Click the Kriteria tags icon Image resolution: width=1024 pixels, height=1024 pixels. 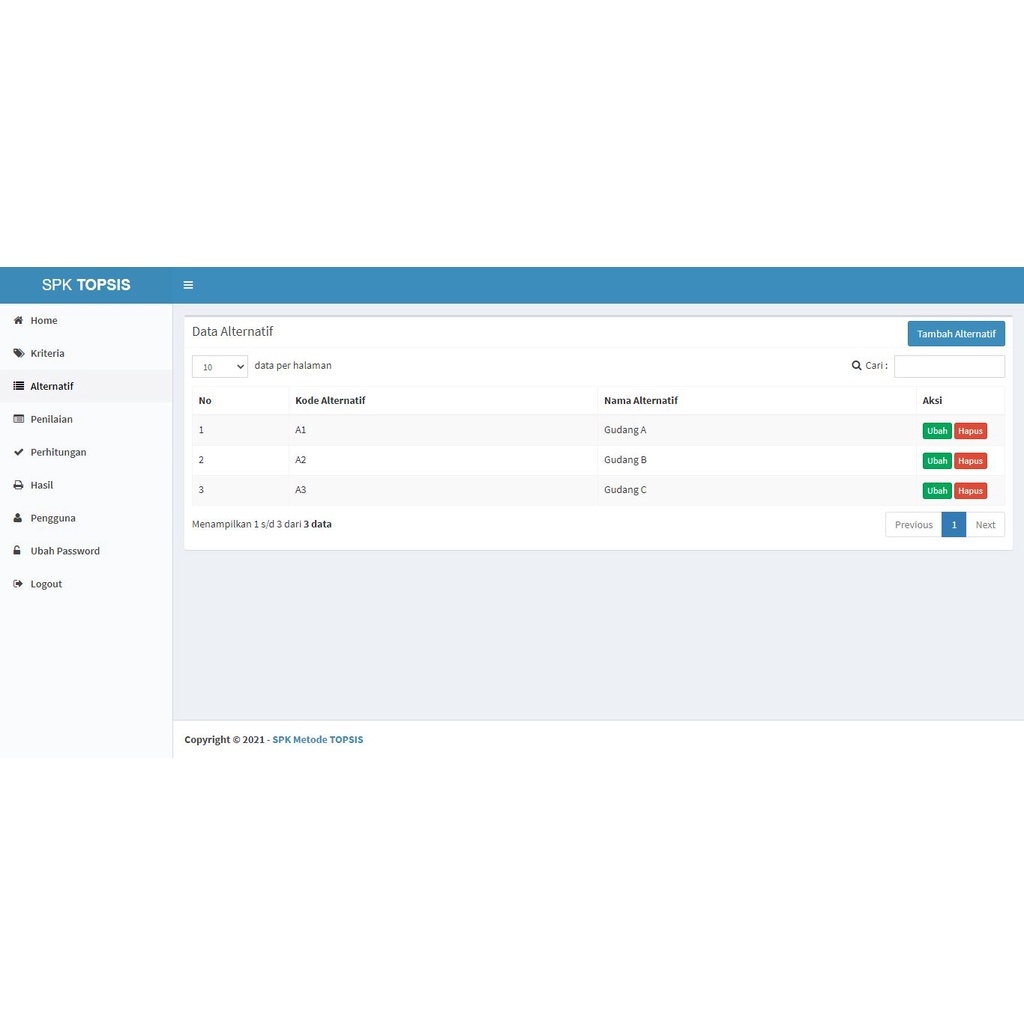click(18, 354)
